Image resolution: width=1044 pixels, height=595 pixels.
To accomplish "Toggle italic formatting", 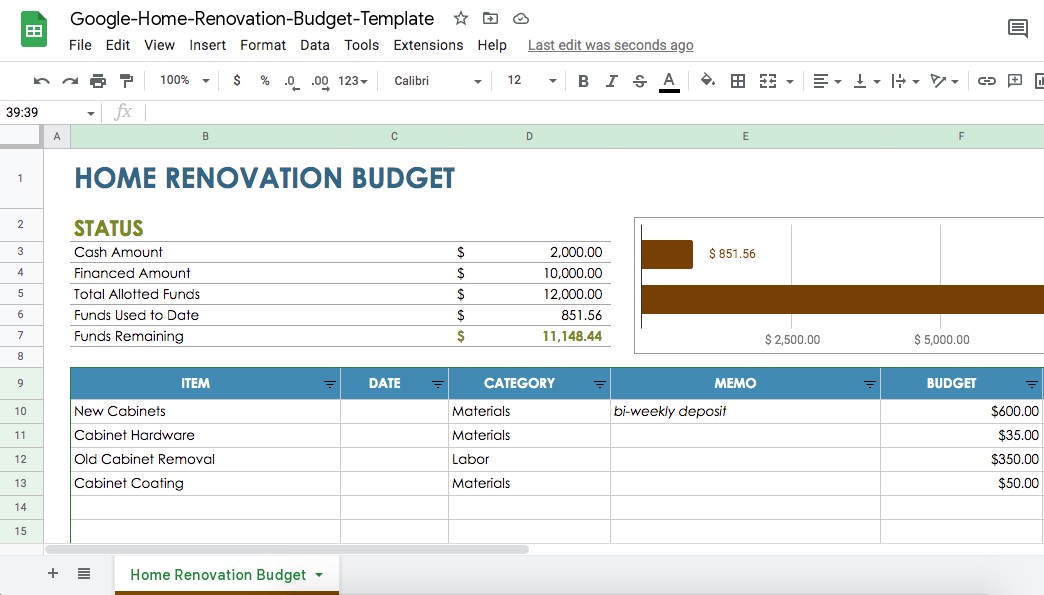I will [x=611, y=81].
